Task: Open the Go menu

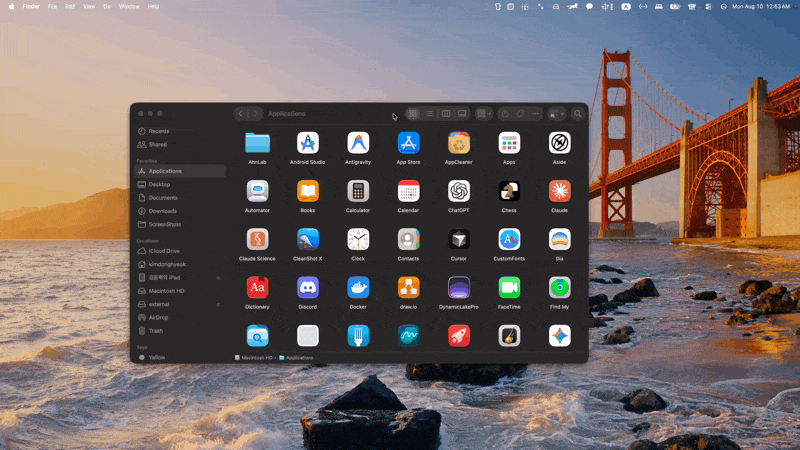Action: (x=107, y=7)
